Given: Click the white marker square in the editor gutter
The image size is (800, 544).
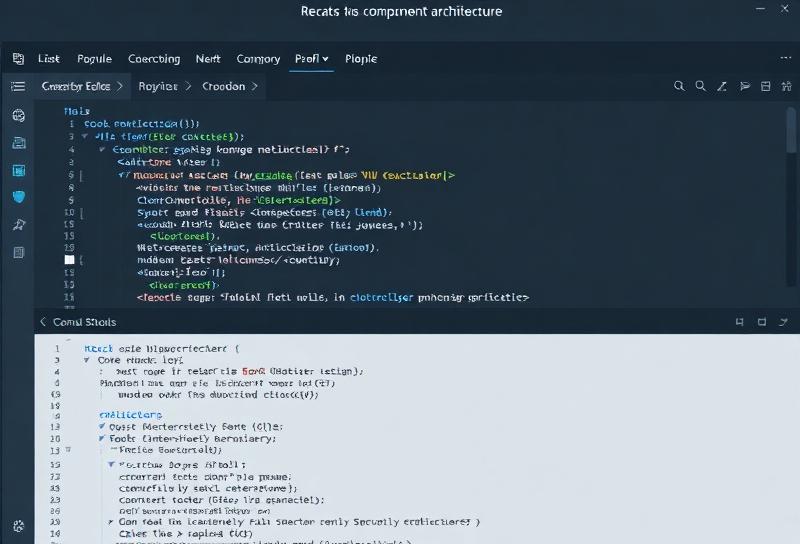Looking at the screenshot, I should [x=69, y=260].
